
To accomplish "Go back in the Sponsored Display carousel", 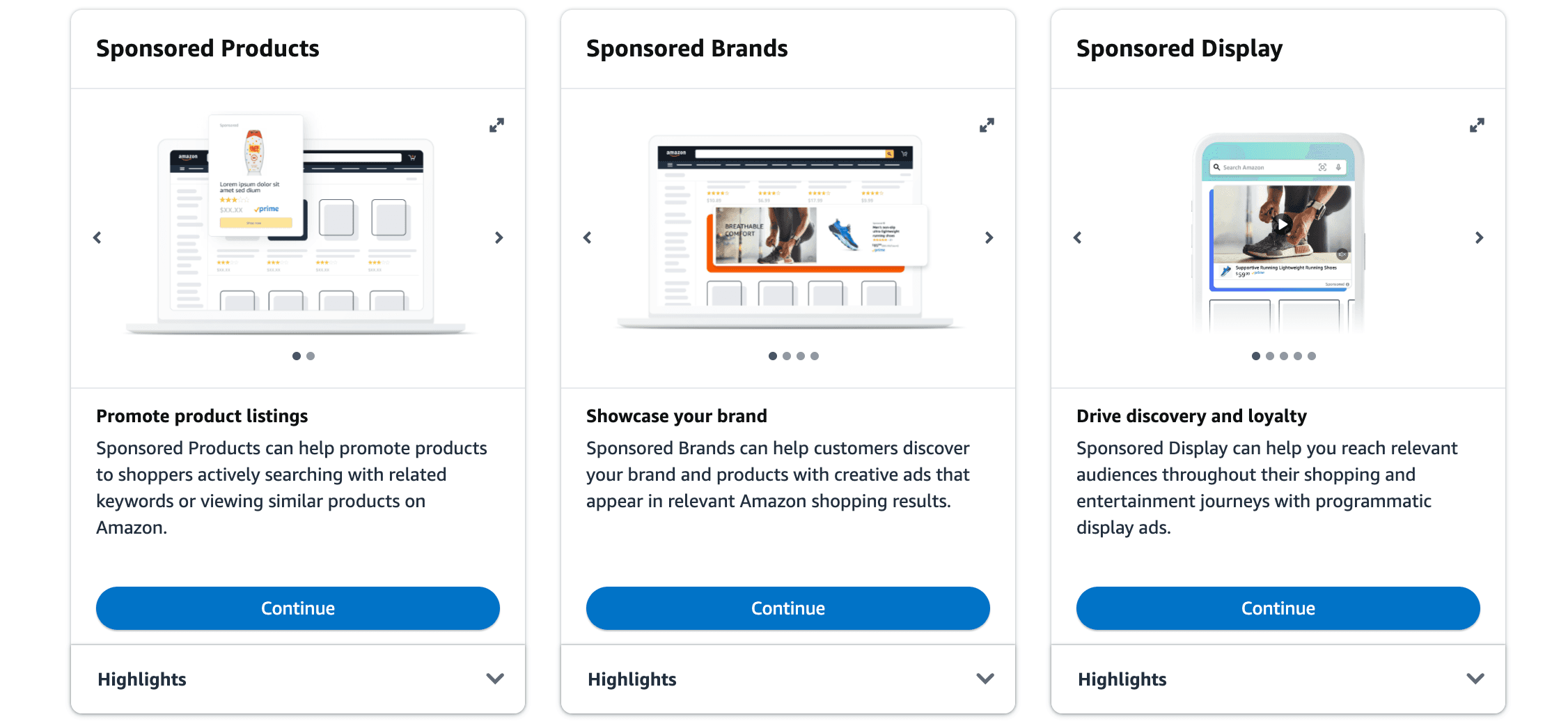I will [x=1077, y=238].
